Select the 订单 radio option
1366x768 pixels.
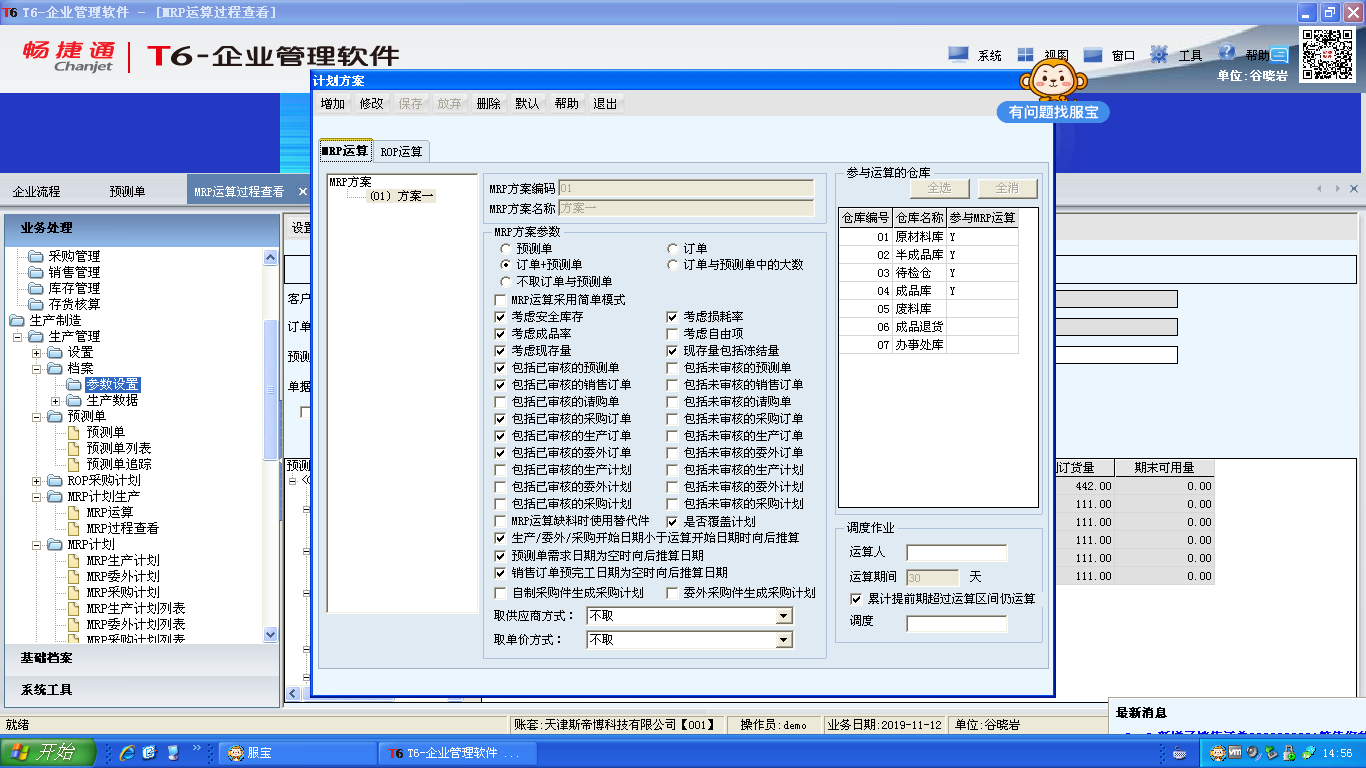coord(673,248)
